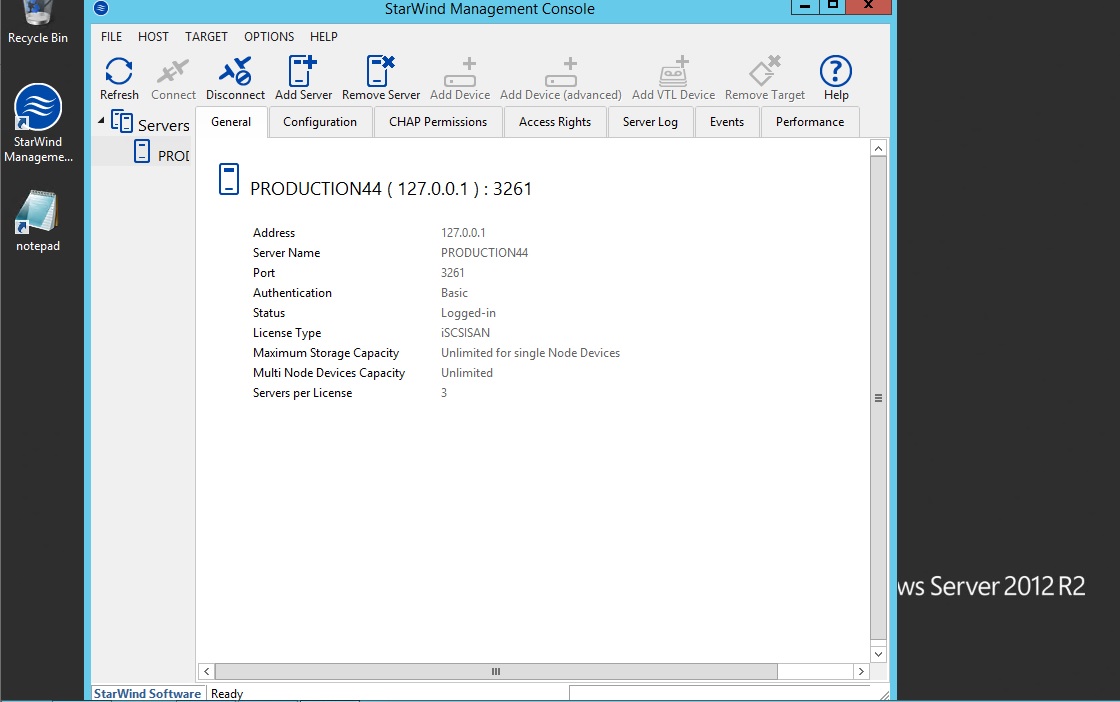Image resolution: width=1120 pixels, height=702 pixels.
Task: Click the Address value 127.0.0.1
Action: tap(463, 233)
